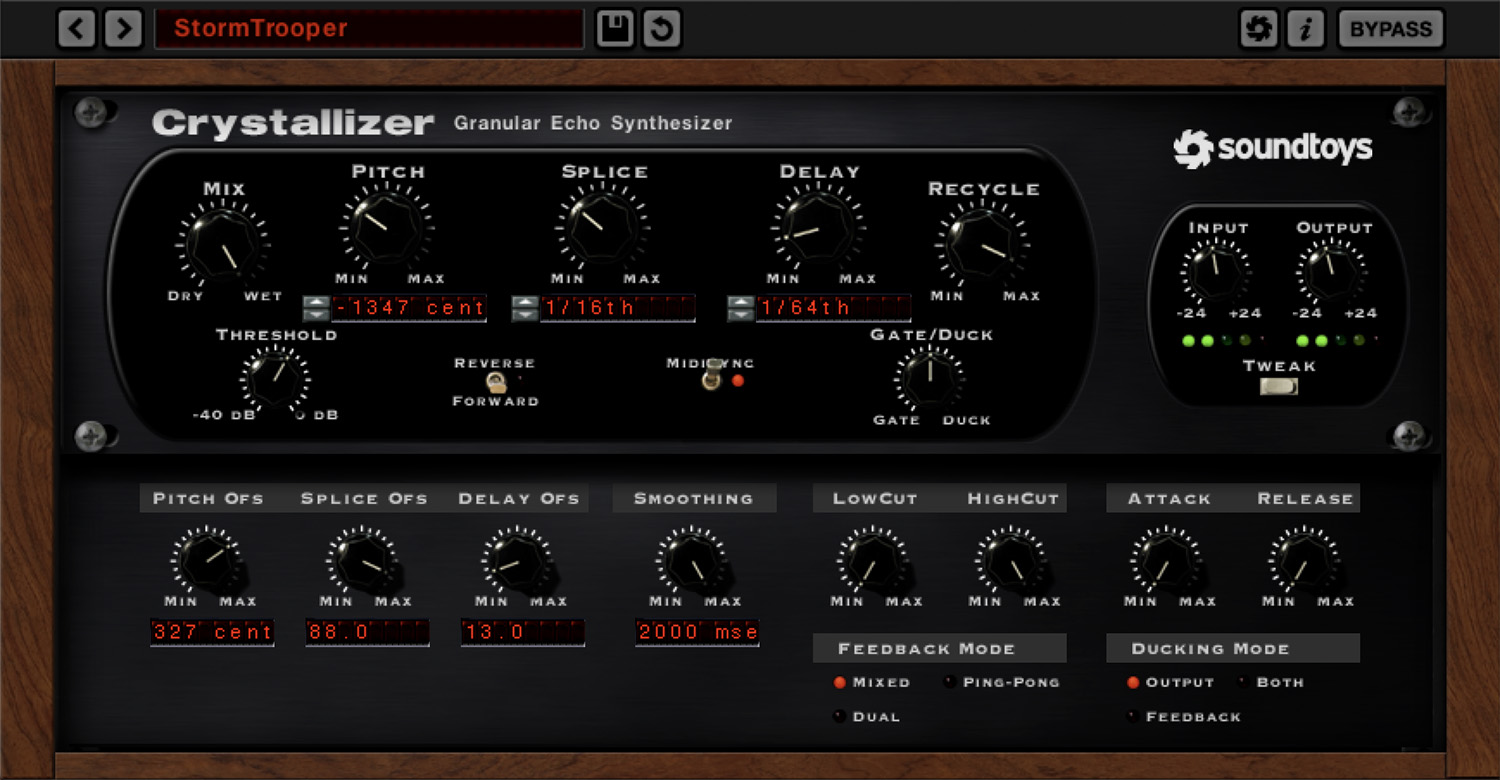Click the 327 cent pitch offset display
Screen dimensions: 1500x780
(x=212, y=632)
